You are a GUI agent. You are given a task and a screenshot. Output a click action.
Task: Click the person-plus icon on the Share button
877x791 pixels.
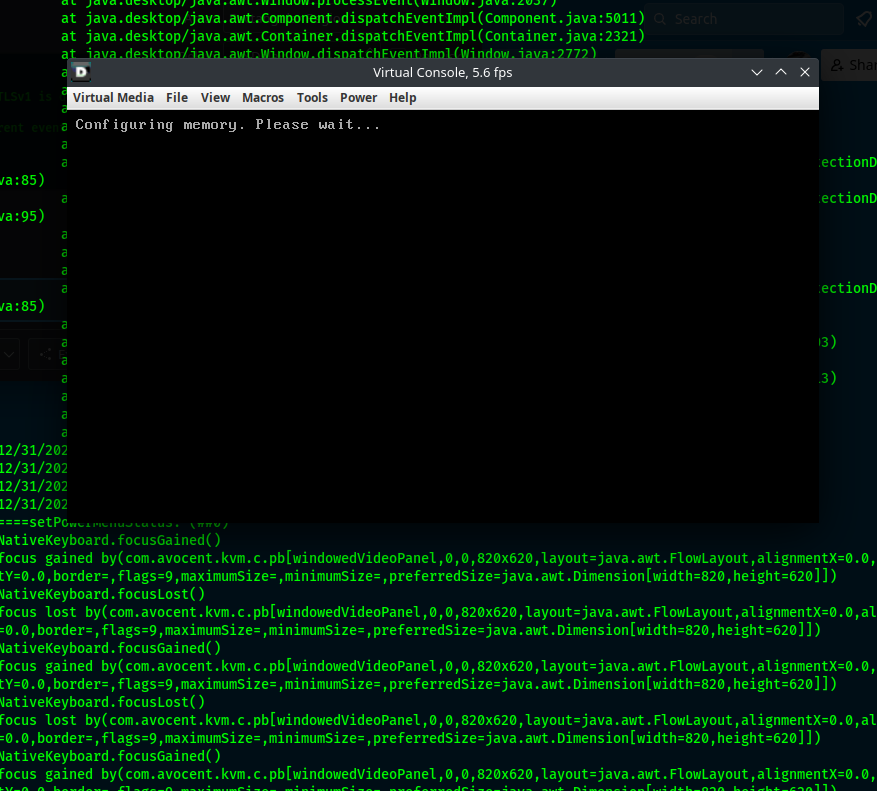coord(838,65)
